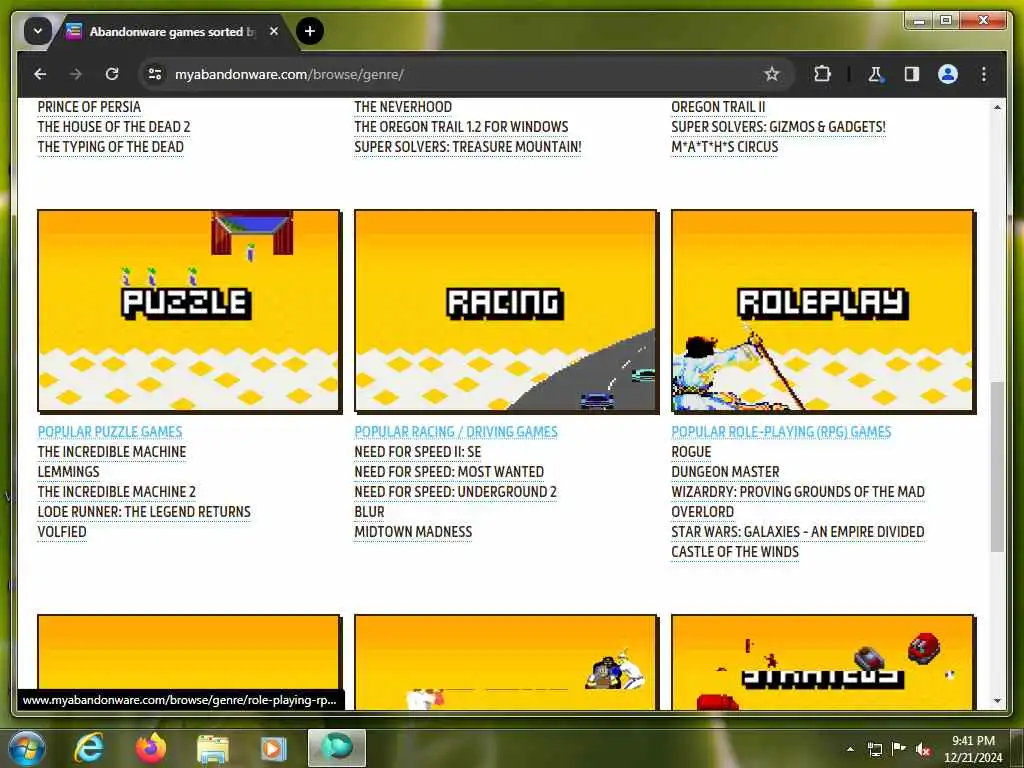Click the page scrollbar up arrow

(x=997, y=107)
